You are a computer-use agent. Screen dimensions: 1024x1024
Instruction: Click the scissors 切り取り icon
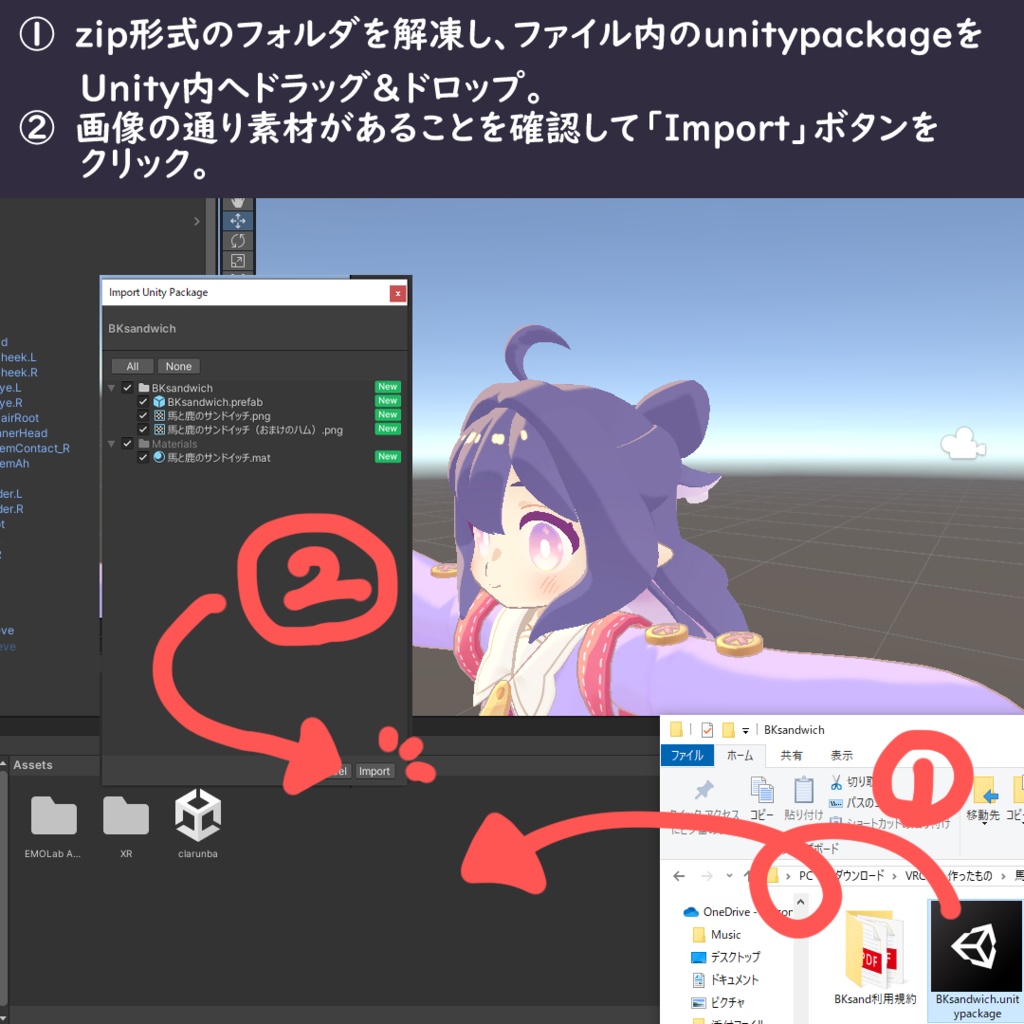tap(837, 782)
